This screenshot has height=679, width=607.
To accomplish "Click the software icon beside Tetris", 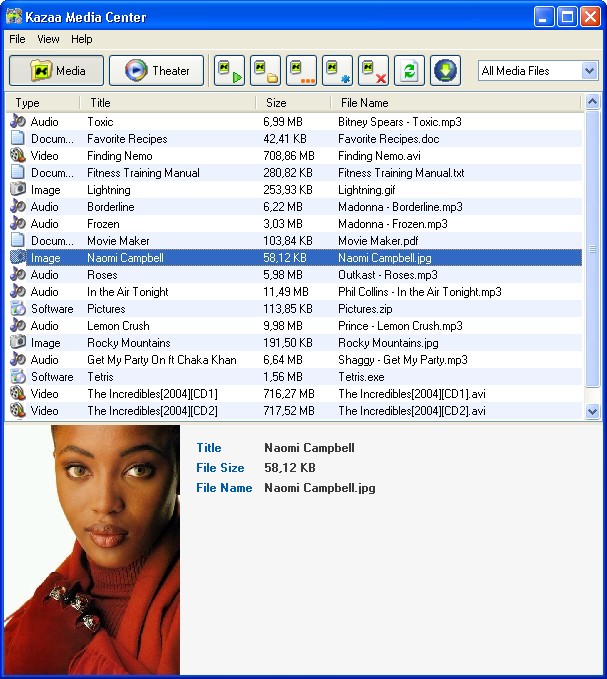I will (x=18, y=376).
